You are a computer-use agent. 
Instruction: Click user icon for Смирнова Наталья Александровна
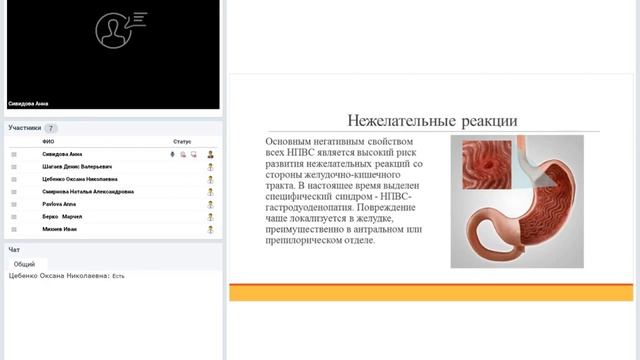210,192
